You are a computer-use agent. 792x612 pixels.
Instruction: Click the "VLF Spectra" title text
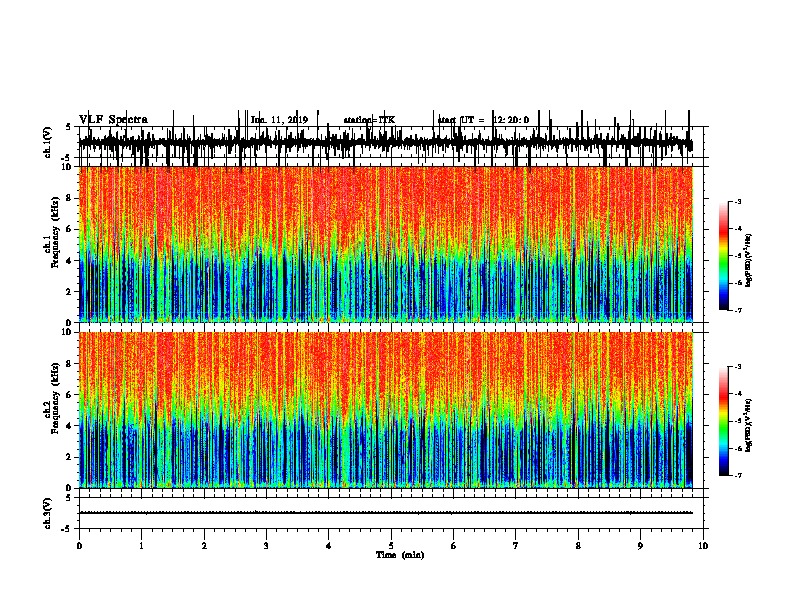click(x=113, y=120)
